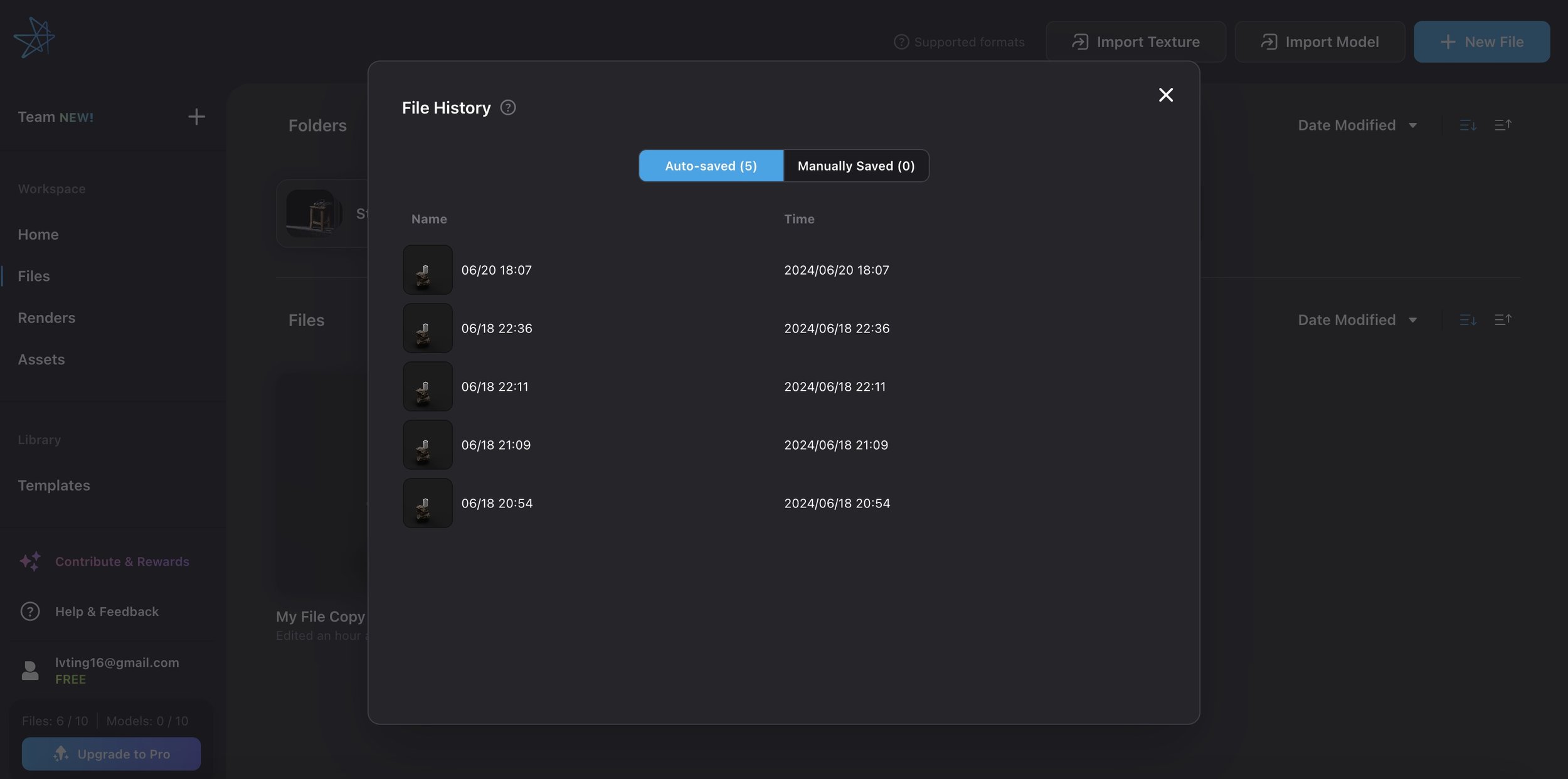Viewport: 1568px width, 779px height.
Task: Click the Upgrade to Pro button
Action: pyautogui.click(x=111, y=754)
